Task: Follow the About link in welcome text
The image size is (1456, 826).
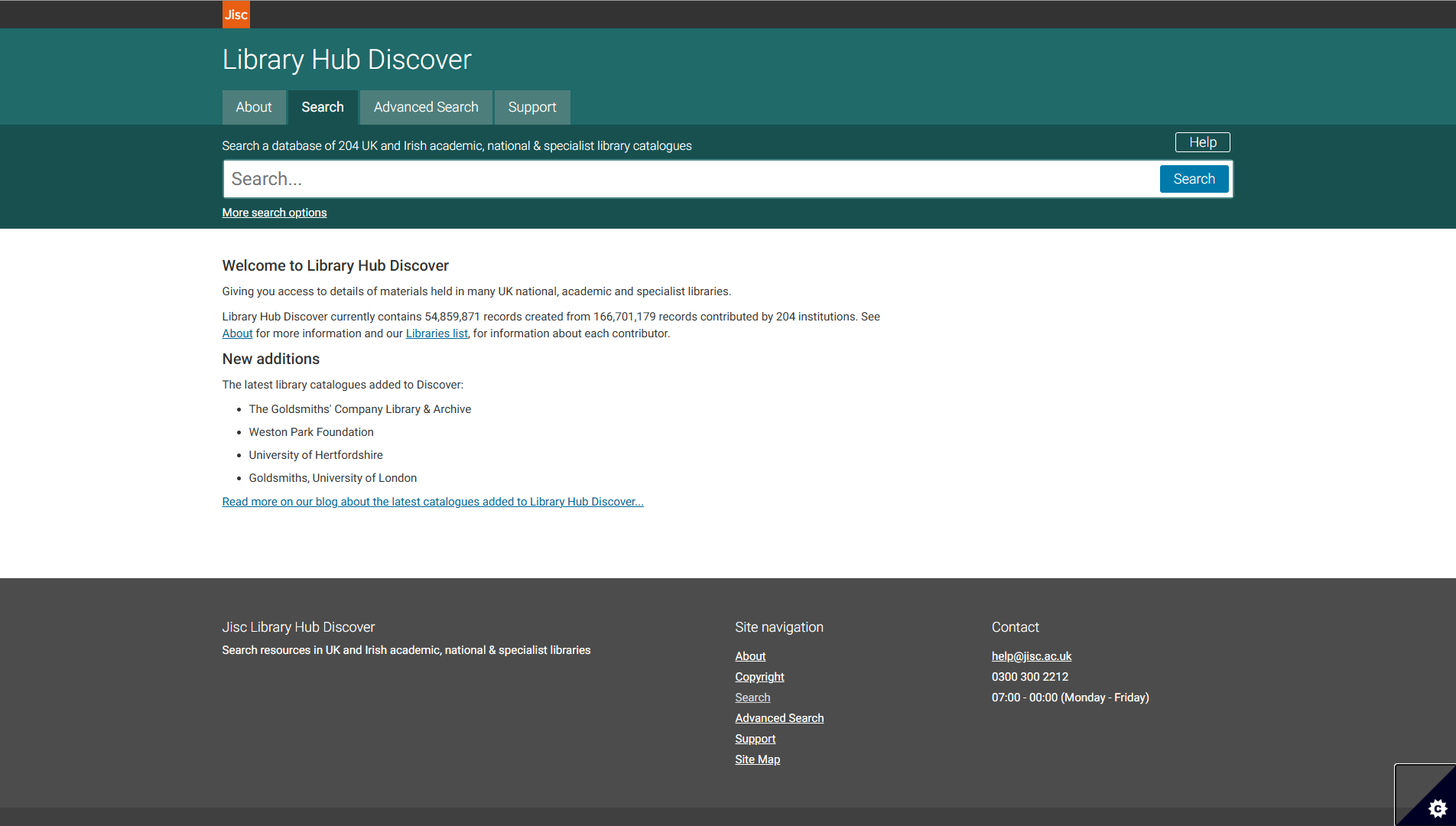Action: click(x=237, y=333)
